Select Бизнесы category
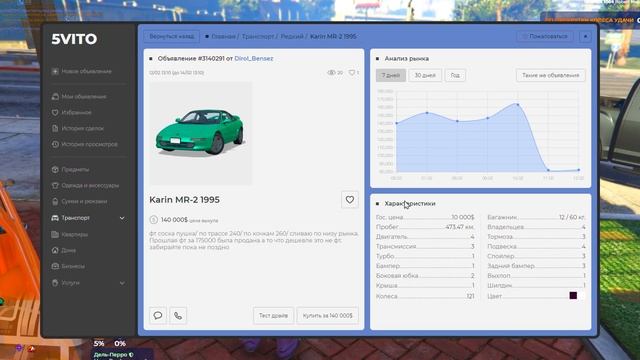This screenshot has height=360, width=640. [x=73, y=267]
